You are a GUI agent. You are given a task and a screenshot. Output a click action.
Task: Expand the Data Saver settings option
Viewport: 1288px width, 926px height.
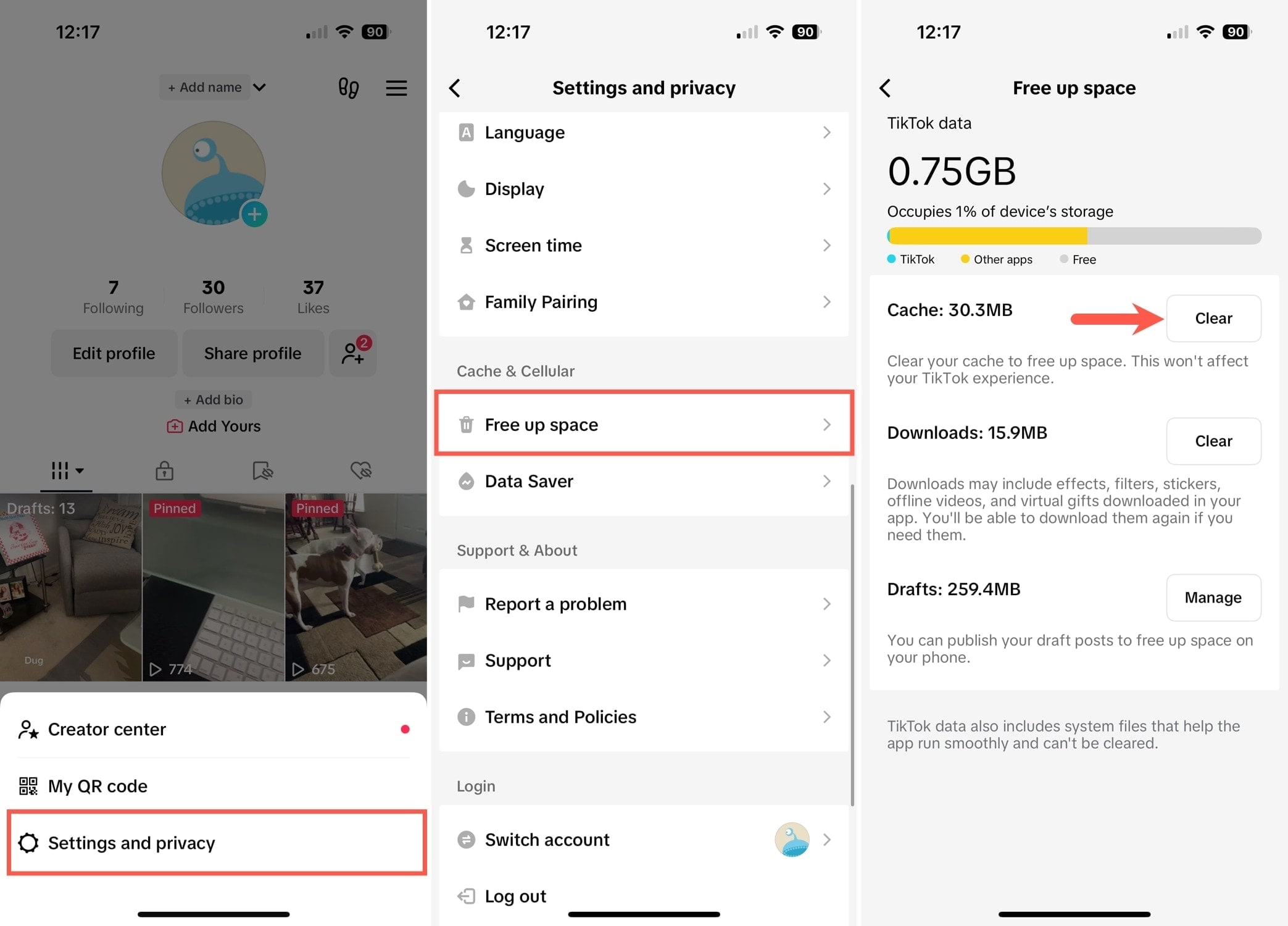tap(644, 481)
